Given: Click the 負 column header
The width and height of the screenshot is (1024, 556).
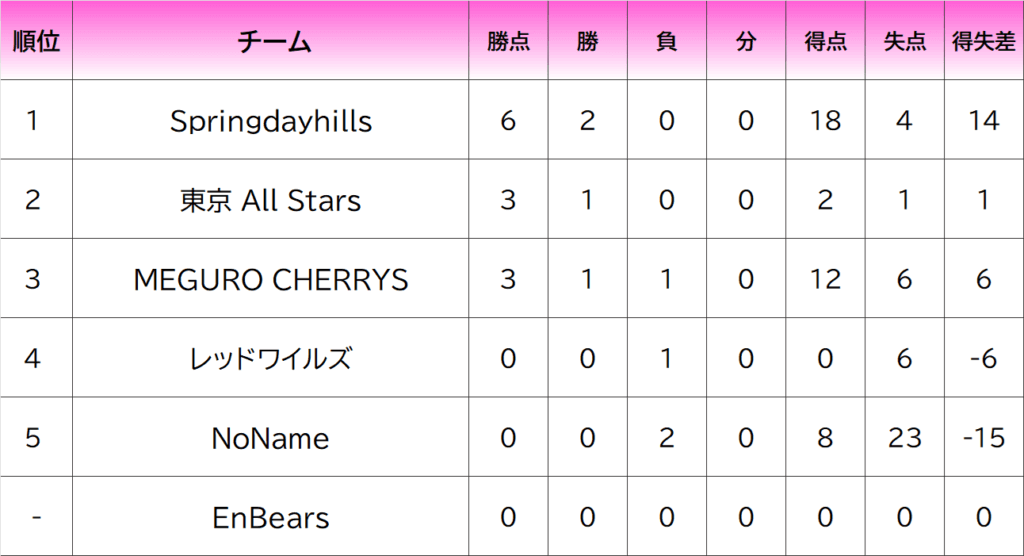Looking at the screenshot, I should [x=666, y=41].
